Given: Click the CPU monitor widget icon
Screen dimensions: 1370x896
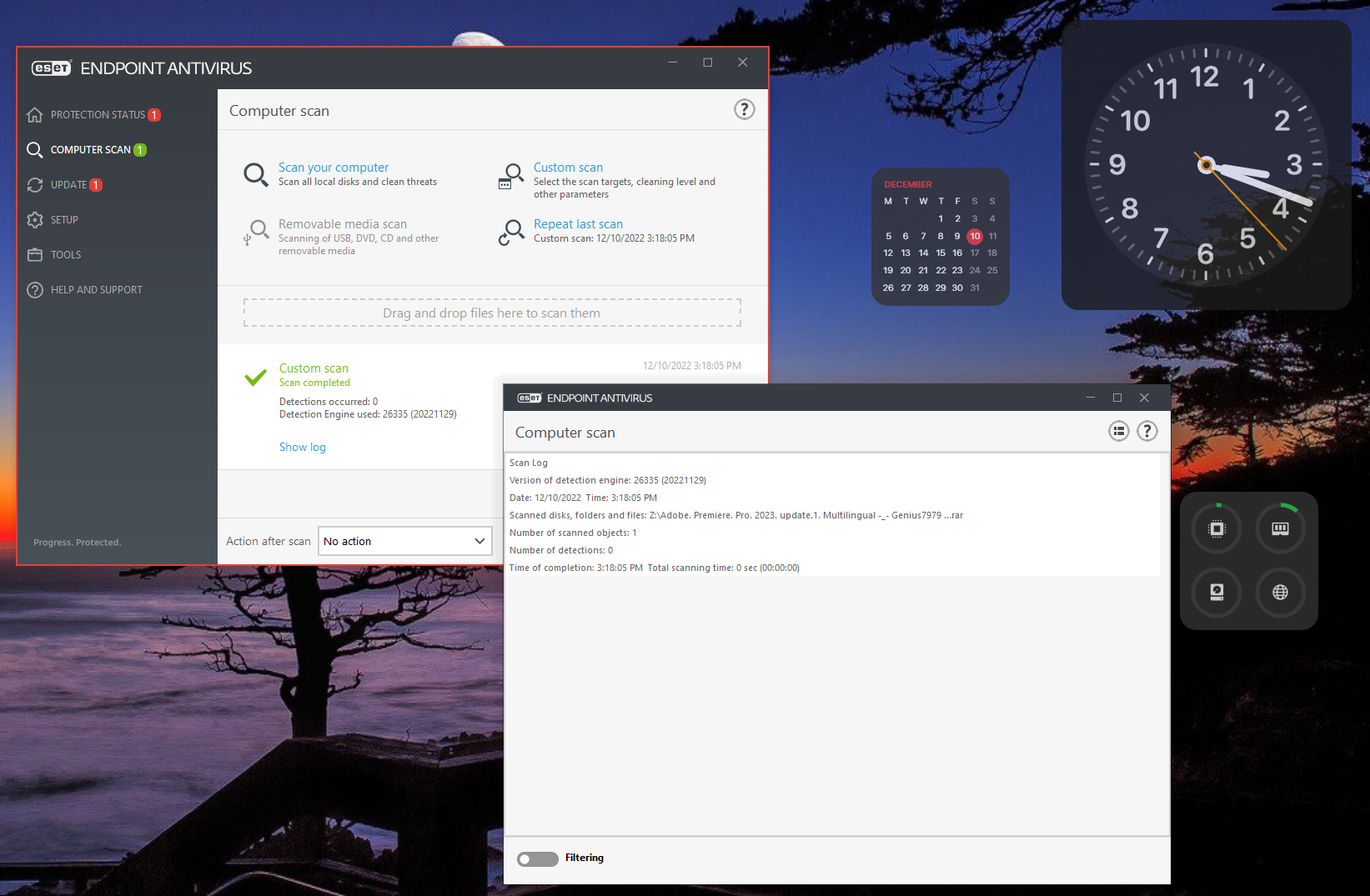Looking at the screenshot, I should pyautogui.click(x=1217, y=528).
